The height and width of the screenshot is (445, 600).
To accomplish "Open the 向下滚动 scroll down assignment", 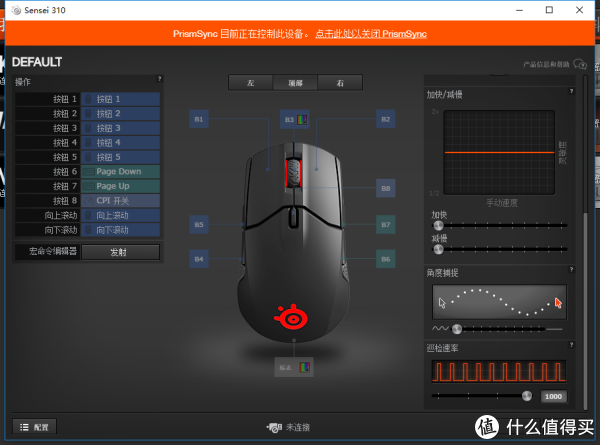I will 120,230.
